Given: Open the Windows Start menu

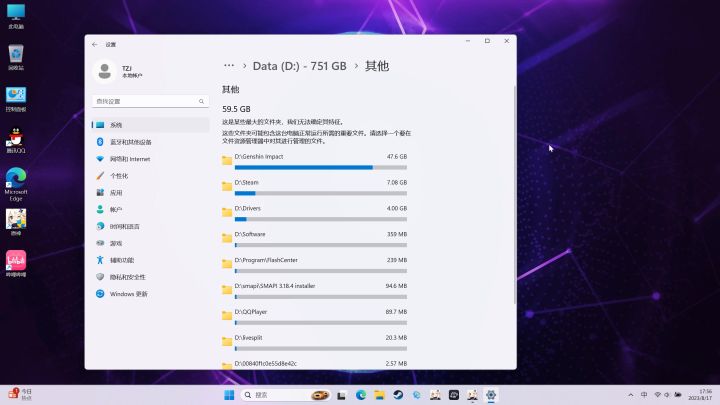Looking at the screenshot, I should (x=229, y=395).
